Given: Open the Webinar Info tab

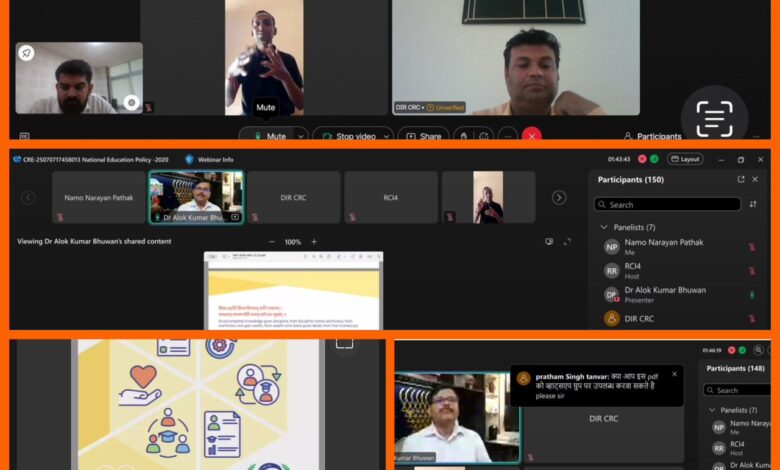Looking at the screenshot, I should click(209, 160).
